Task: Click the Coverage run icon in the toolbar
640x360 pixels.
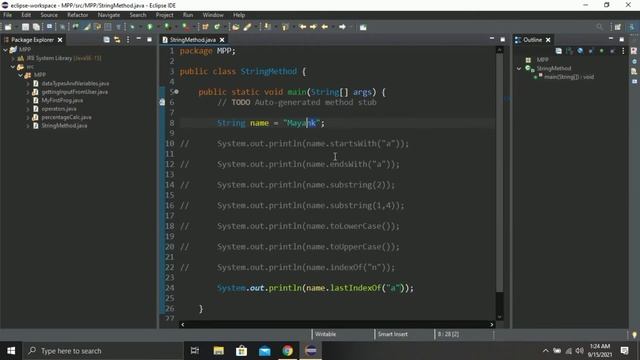Action: coord(167,27)
